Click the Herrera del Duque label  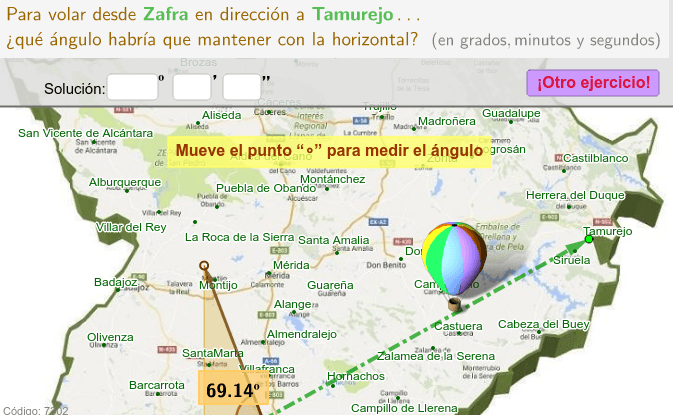point(575,195)
